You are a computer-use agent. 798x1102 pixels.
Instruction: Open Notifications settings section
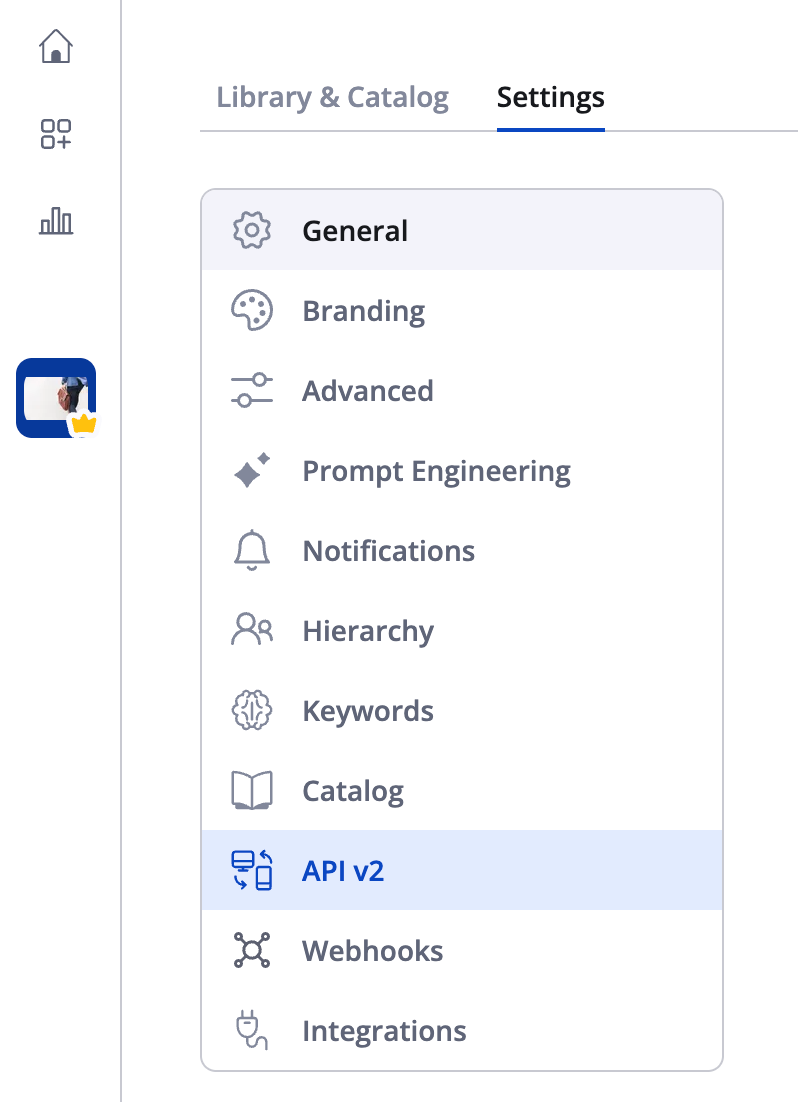(388, 551)
